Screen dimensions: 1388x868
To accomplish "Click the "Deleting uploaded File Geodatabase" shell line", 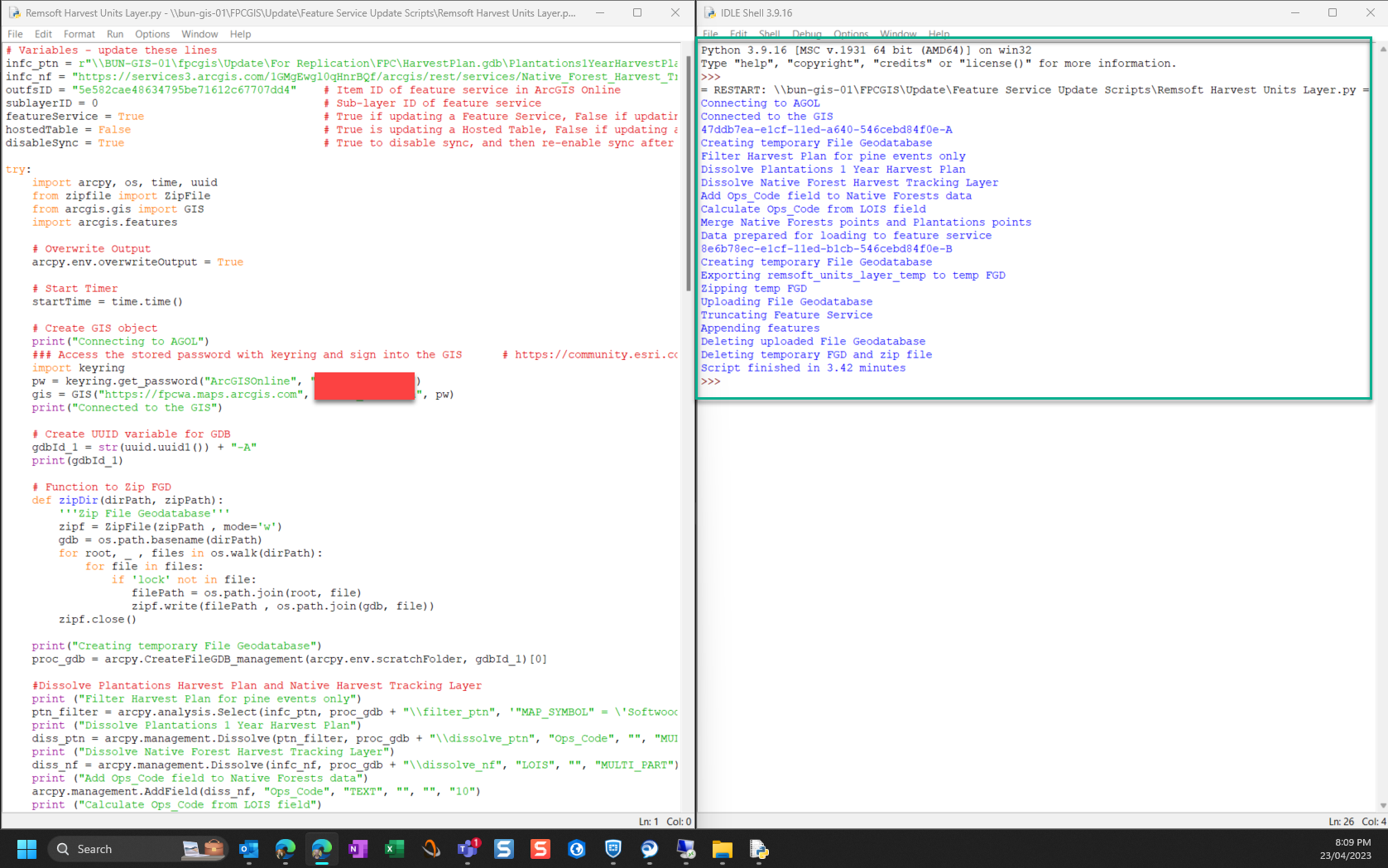I will coord(813,342).
